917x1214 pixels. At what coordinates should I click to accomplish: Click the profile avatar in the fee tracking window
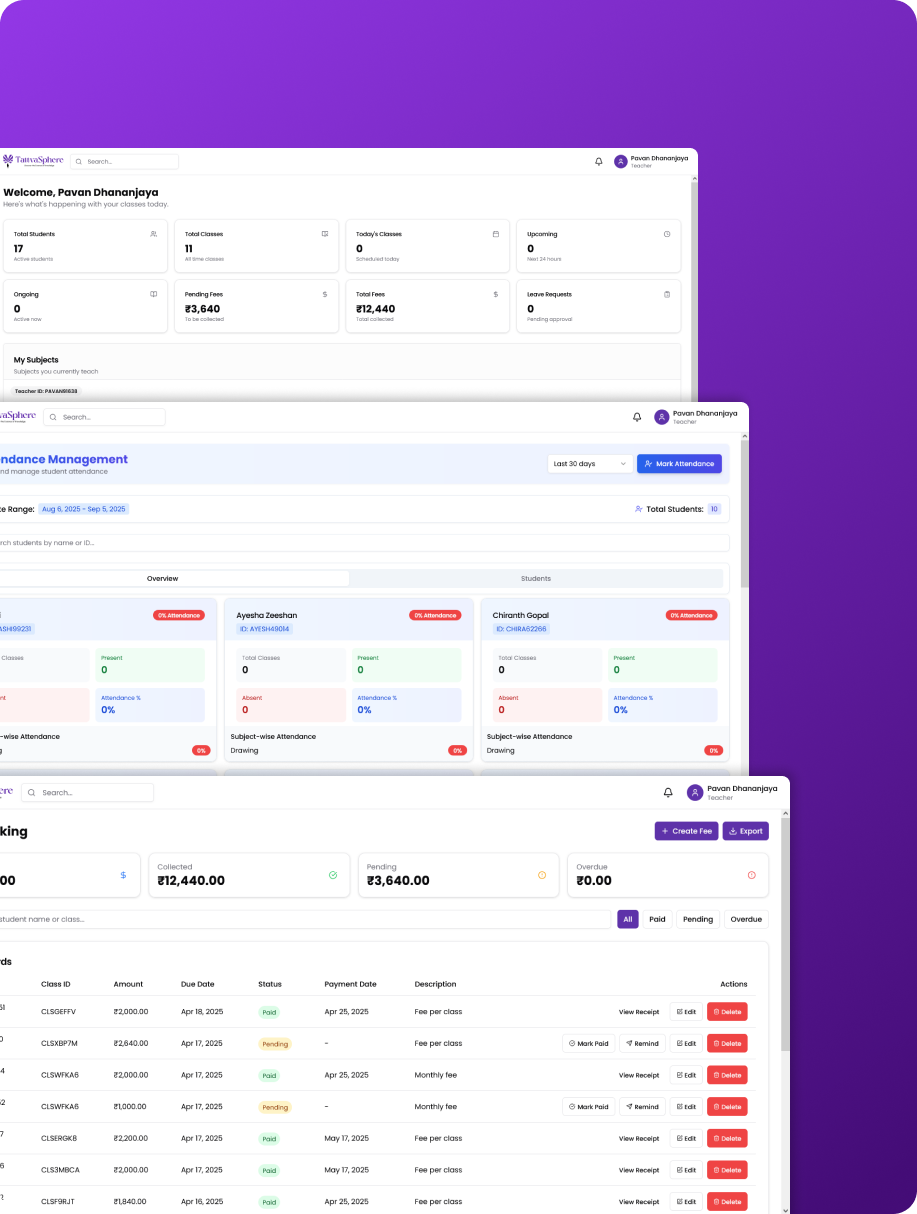[695, 793]
